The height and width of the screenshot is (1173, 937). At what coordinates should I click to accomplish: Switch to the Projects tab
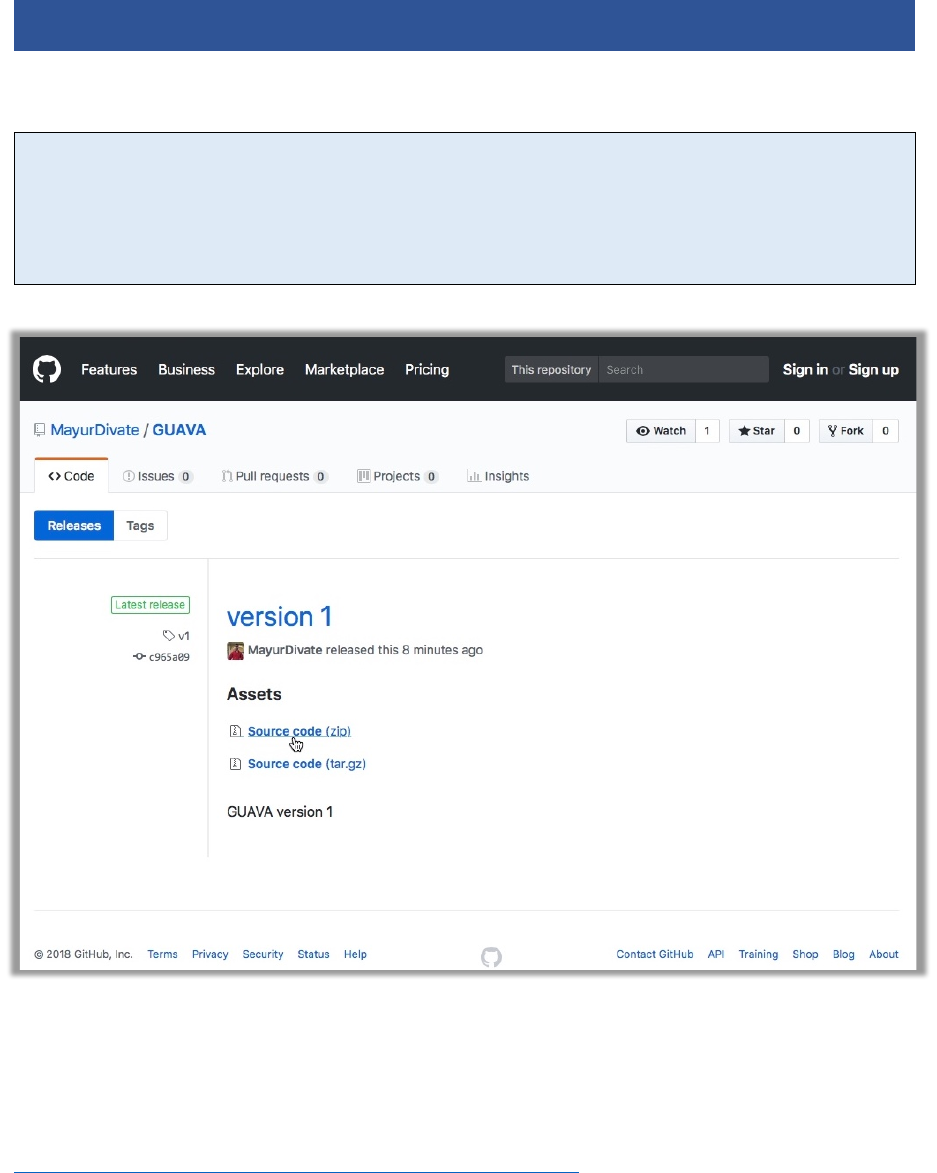pos(397,477)
